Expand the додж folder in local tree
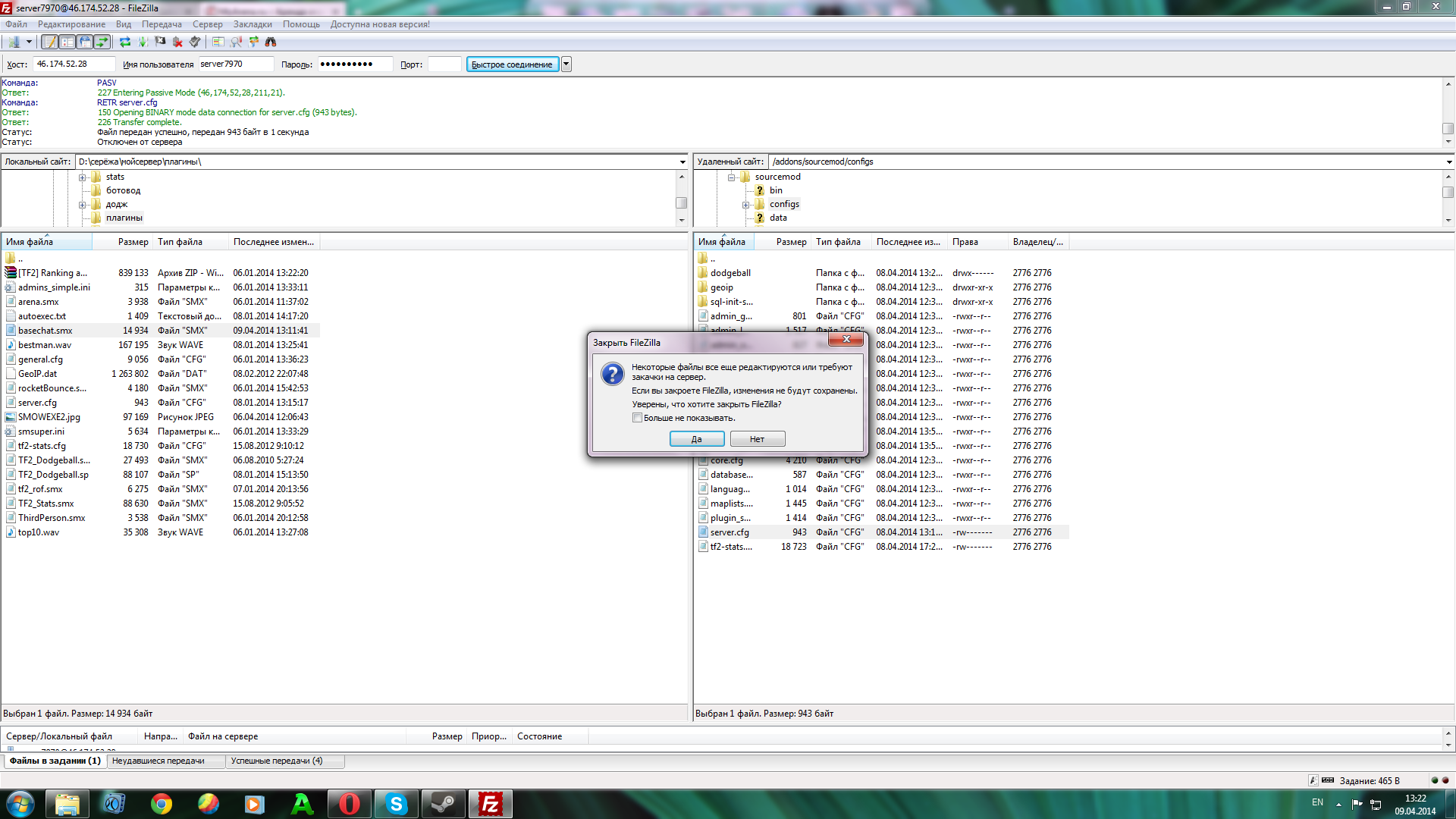 pyautogui.click(x=83, y=204)
